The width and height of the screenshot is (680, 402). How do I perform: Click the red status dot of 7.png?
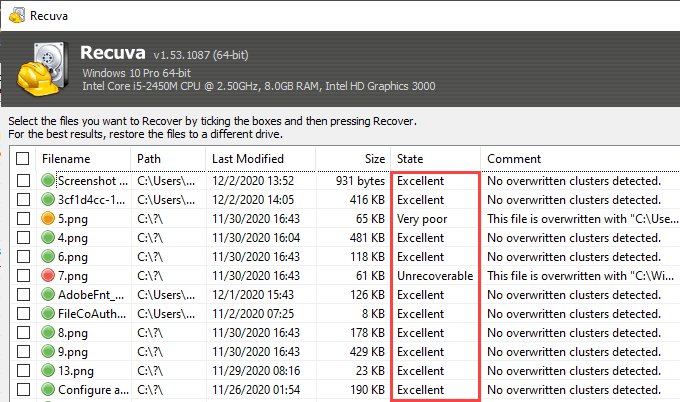pyautogui.click(x=48, y=276)
